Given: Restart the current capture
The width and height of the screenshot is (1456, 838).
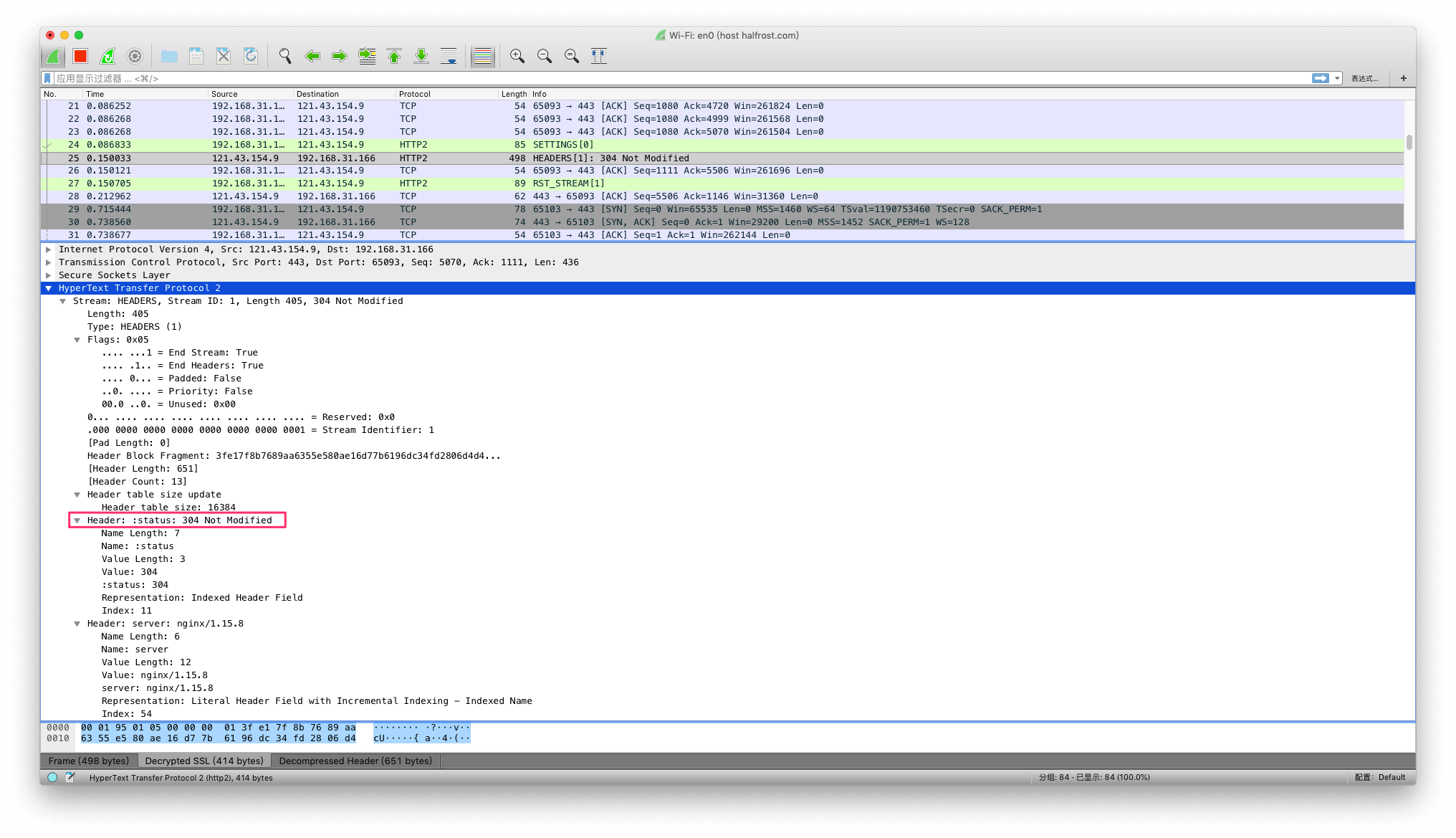Looking at the screenshot, I should click(107, 56).
